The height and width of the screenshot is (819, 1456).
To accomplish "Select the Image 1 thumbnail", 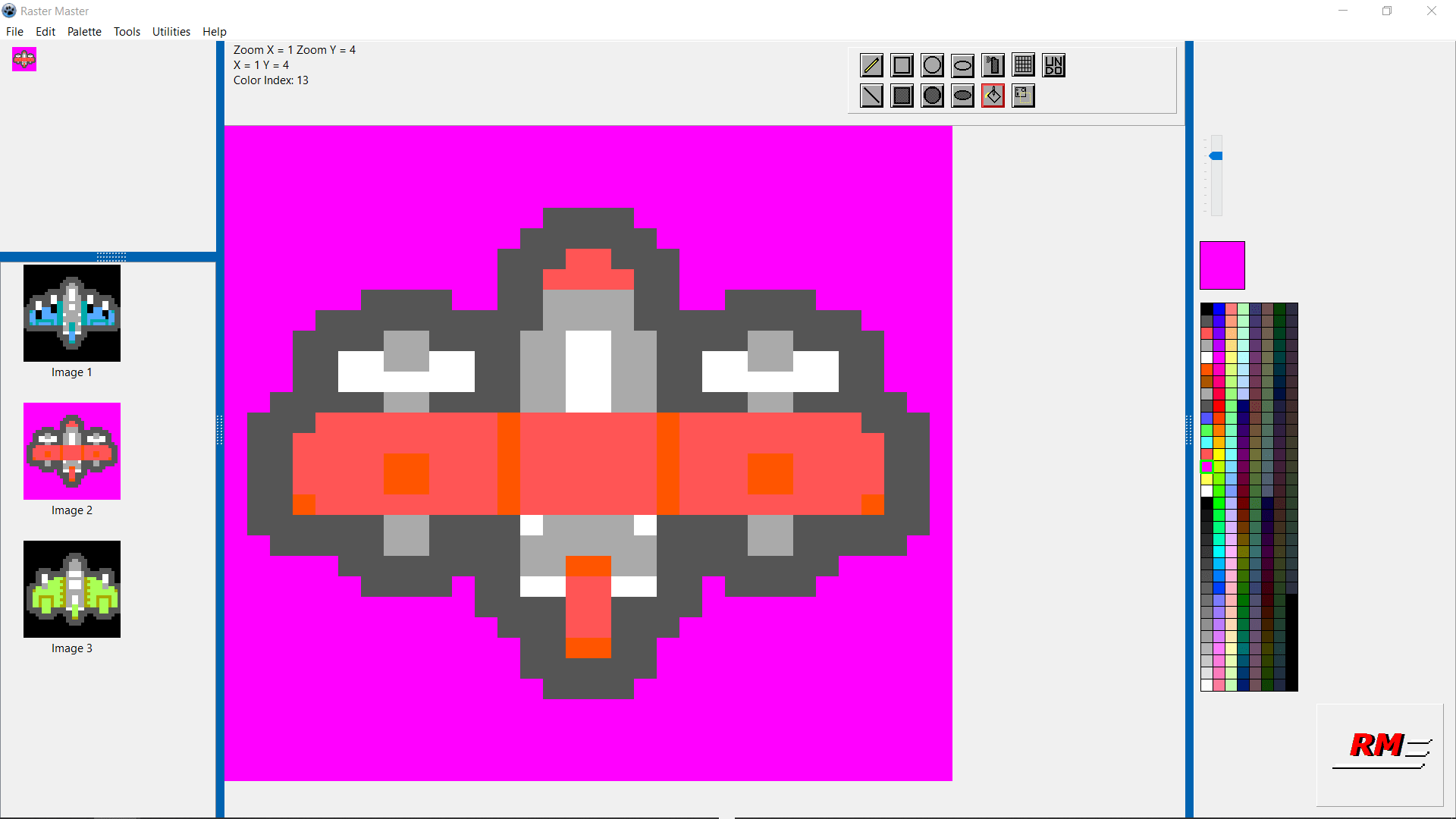I will pyautogui.click(x=71, y=313).
